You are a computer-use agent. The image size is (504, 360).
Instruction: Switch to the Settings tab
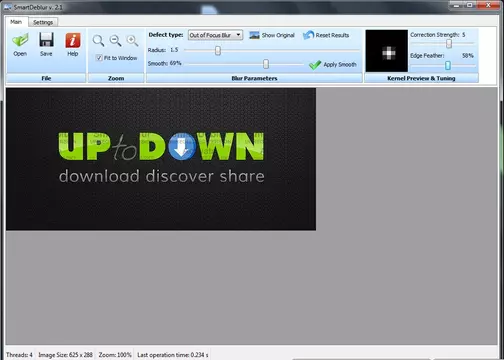click(43, 22)
